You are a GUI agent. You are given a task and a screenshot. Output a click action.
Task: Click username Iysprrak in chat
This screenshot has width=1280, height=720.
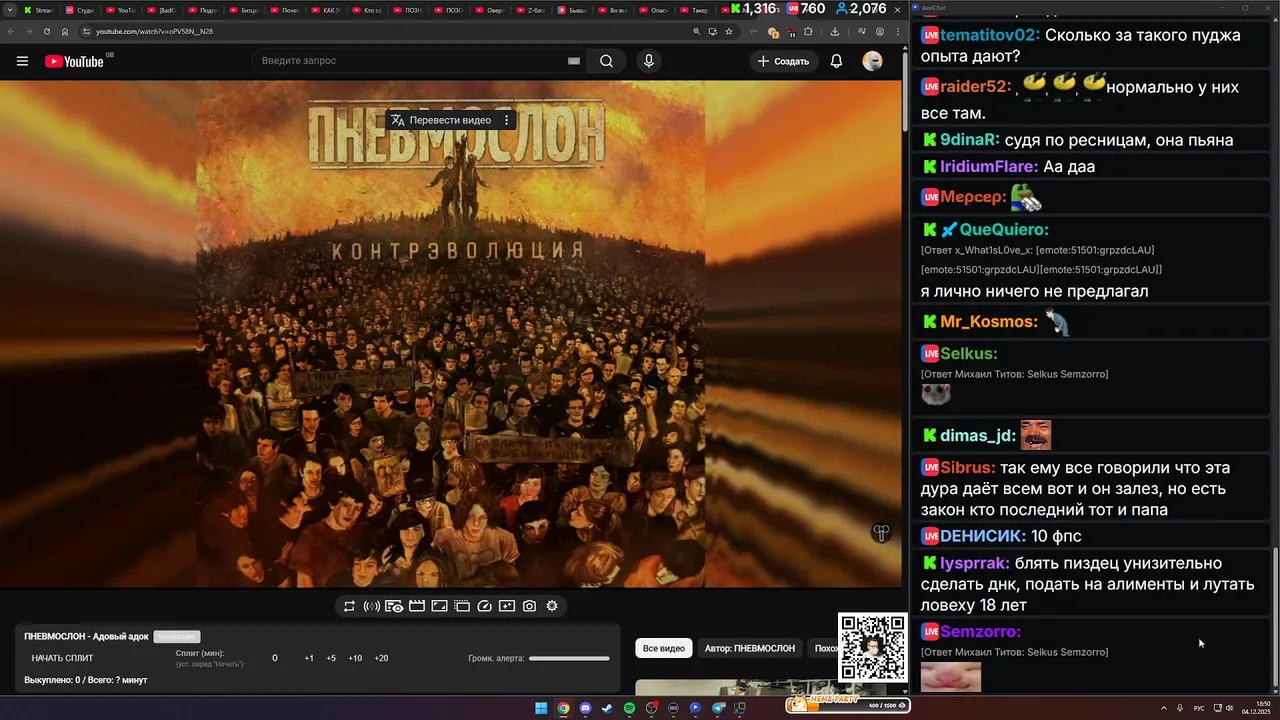[974, 563]
